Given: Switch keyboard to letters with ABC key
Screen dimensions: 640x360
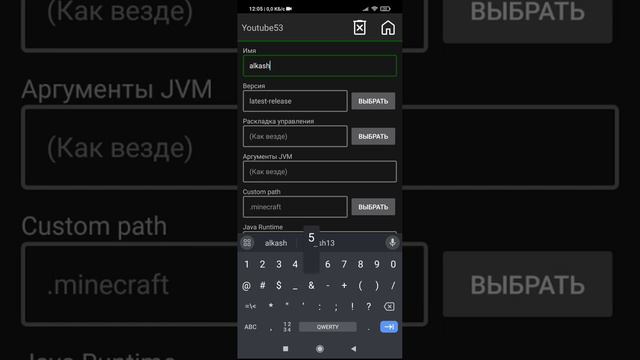Looking at the screenshot, I should (x=250, y=327).
